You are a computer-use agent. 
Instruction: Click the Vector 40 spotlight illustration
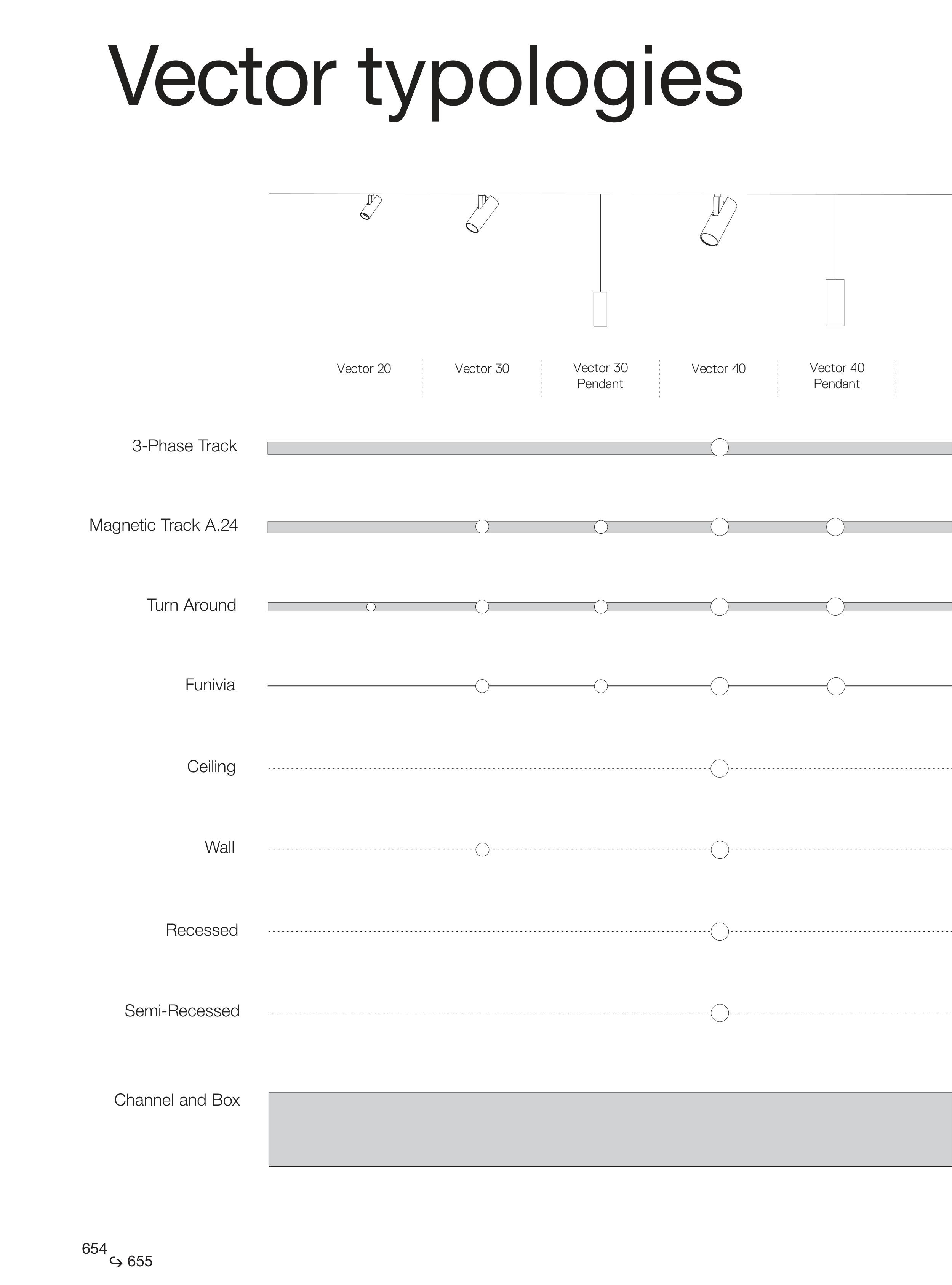718,221
